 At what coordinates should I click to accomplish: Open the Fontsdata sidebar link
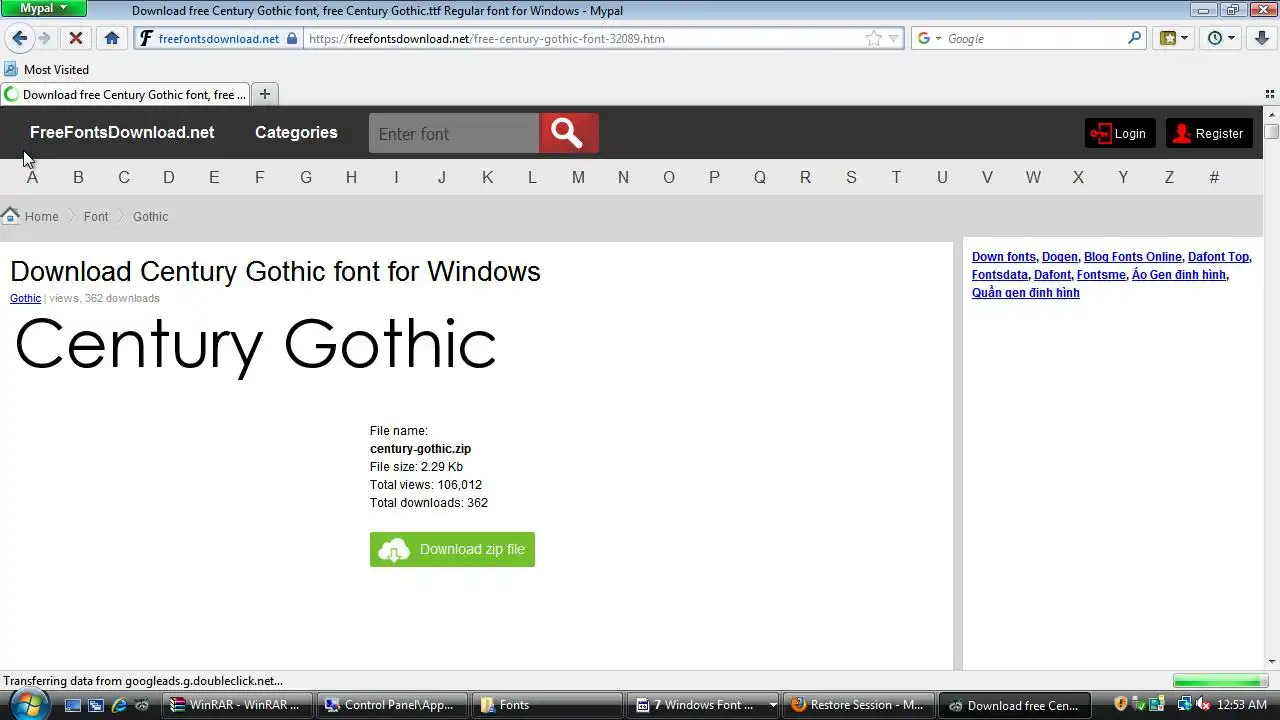click(x=1000, y=275)
